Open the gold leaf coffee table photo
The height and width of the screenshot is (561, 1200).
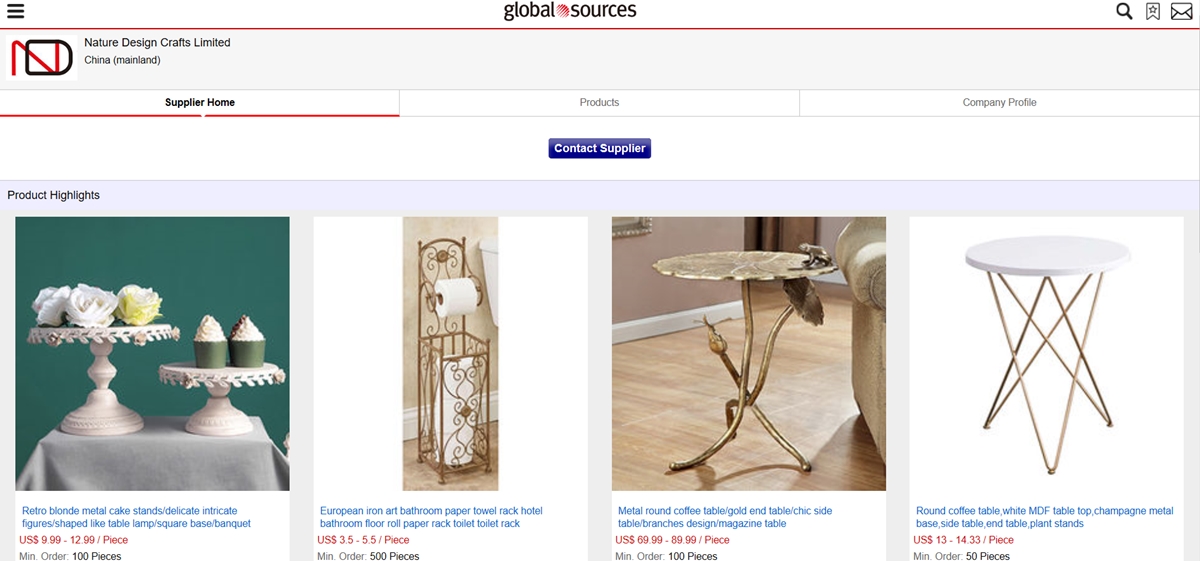click(x=749, y=354)
